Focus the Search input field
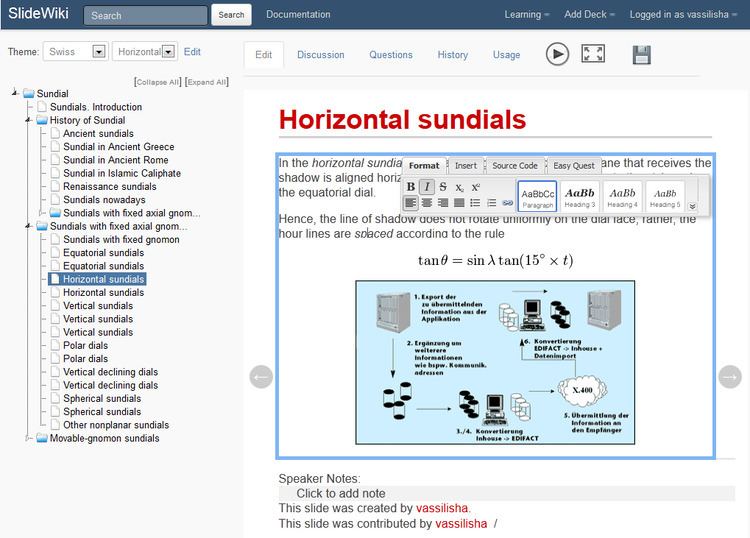 [x=145, y=15]
